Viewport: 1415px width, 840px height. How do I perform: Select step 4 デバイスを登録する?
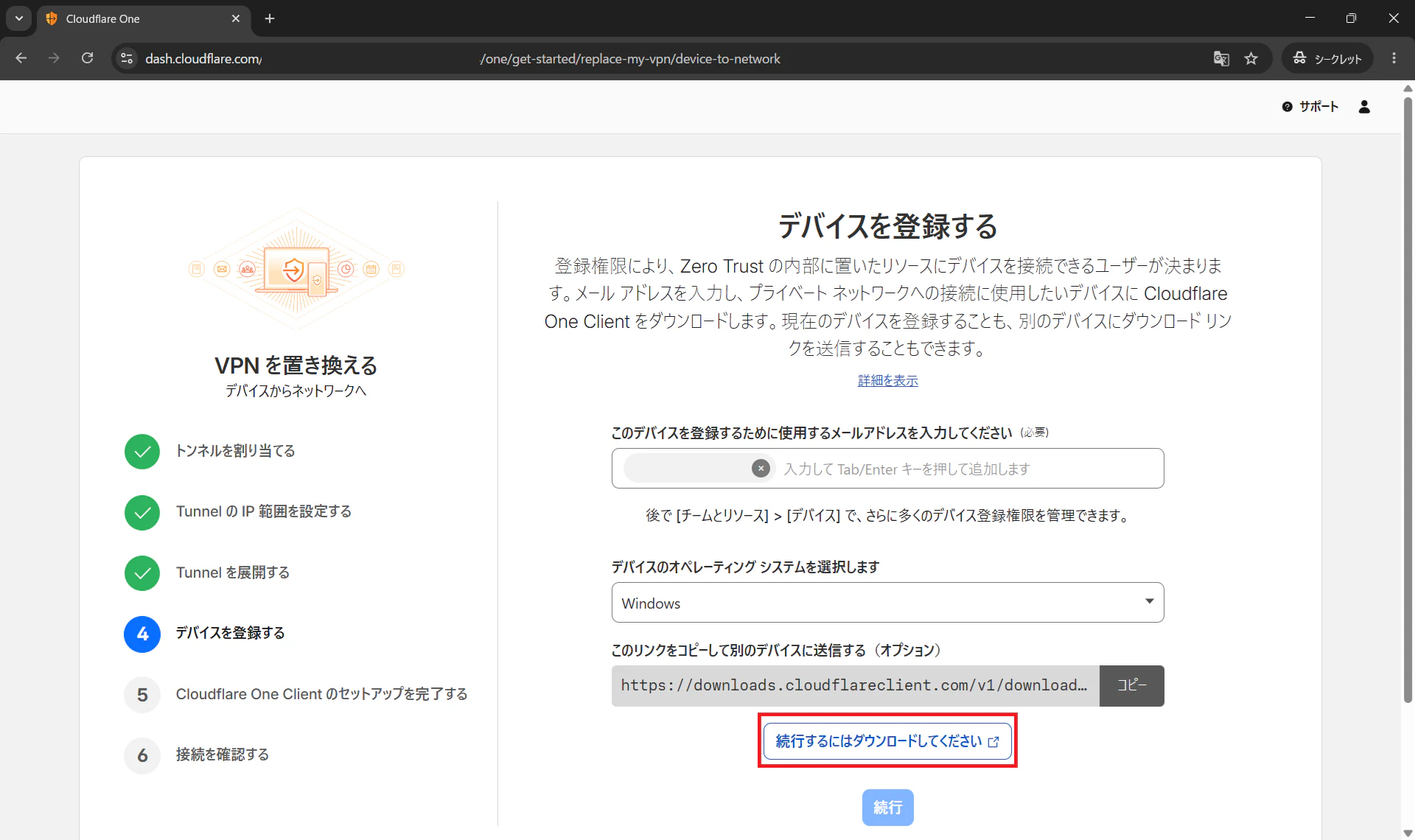click(230, 633)
